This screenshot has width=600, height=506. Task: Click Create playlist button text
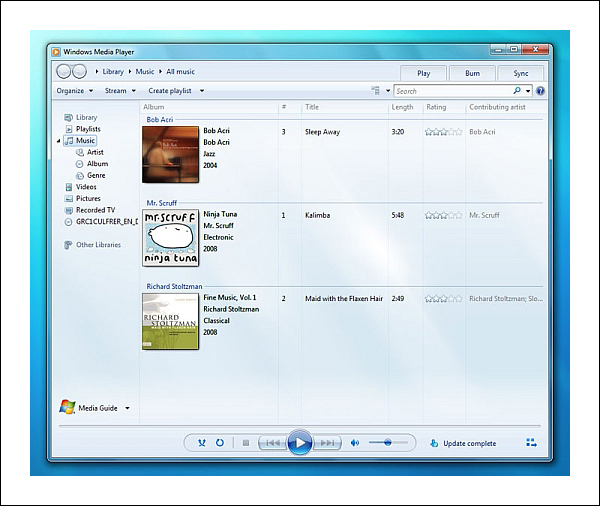click(x=170, y=91)
